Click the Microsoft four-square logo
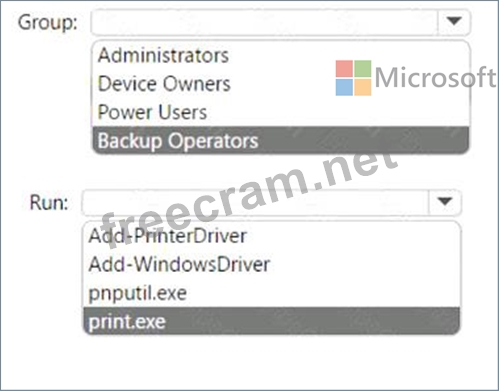The height and width of the screenshot is (391, 499). coord(353,78)
